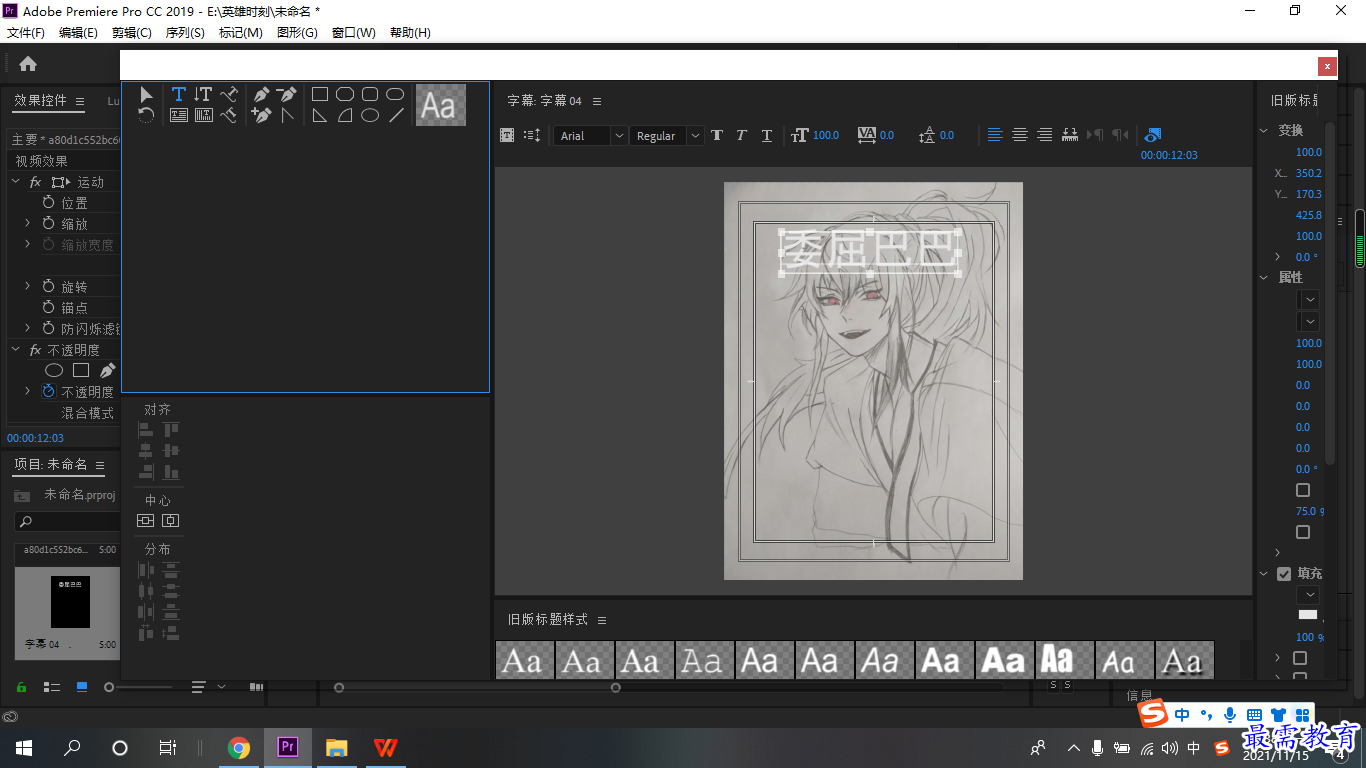
Task: Select the Ellipse shape tool
Action: pos(370,115)
